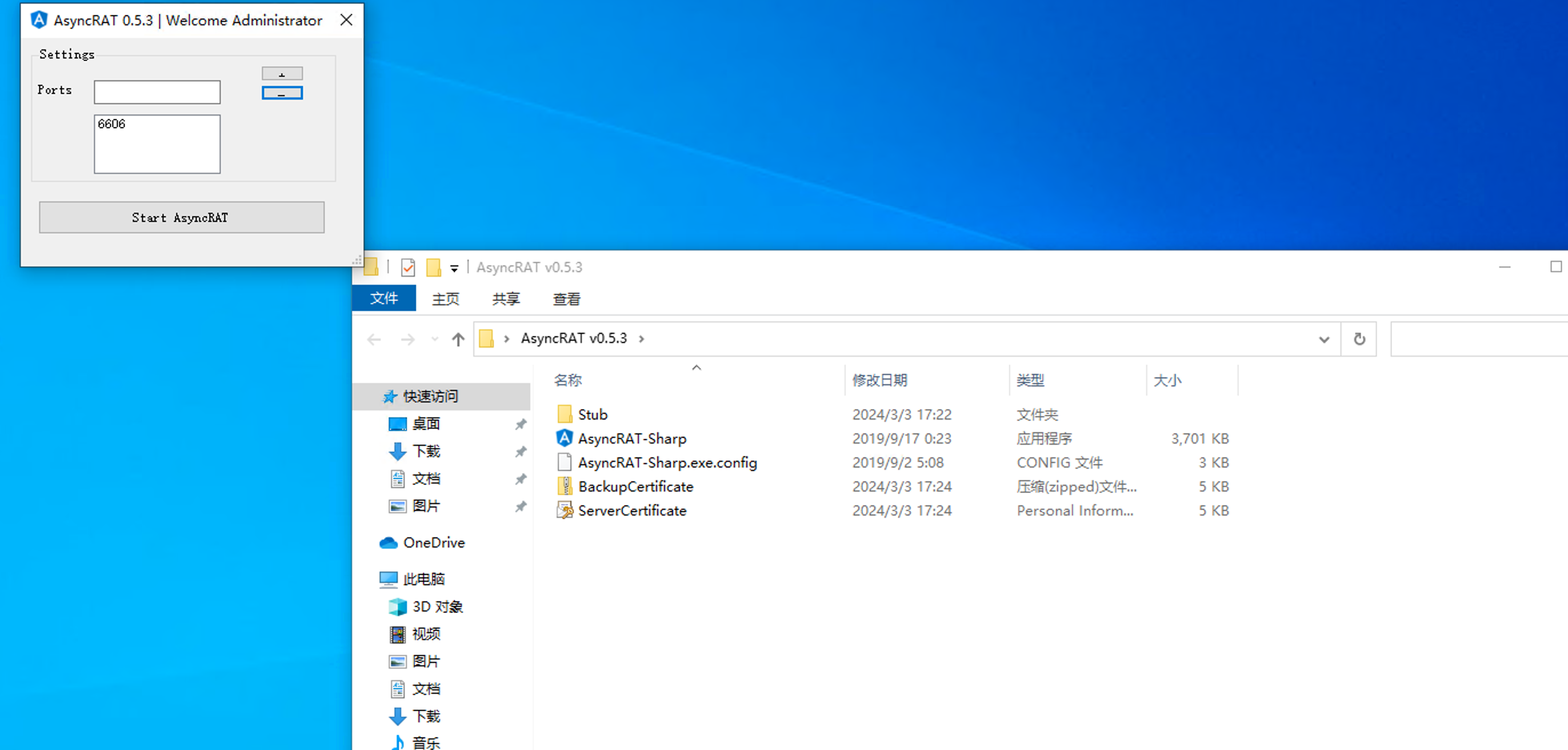This screenshot has height=750, width=1568.
Task: Refresh the folder with the refresh icon
Action: pos(1359,339)
